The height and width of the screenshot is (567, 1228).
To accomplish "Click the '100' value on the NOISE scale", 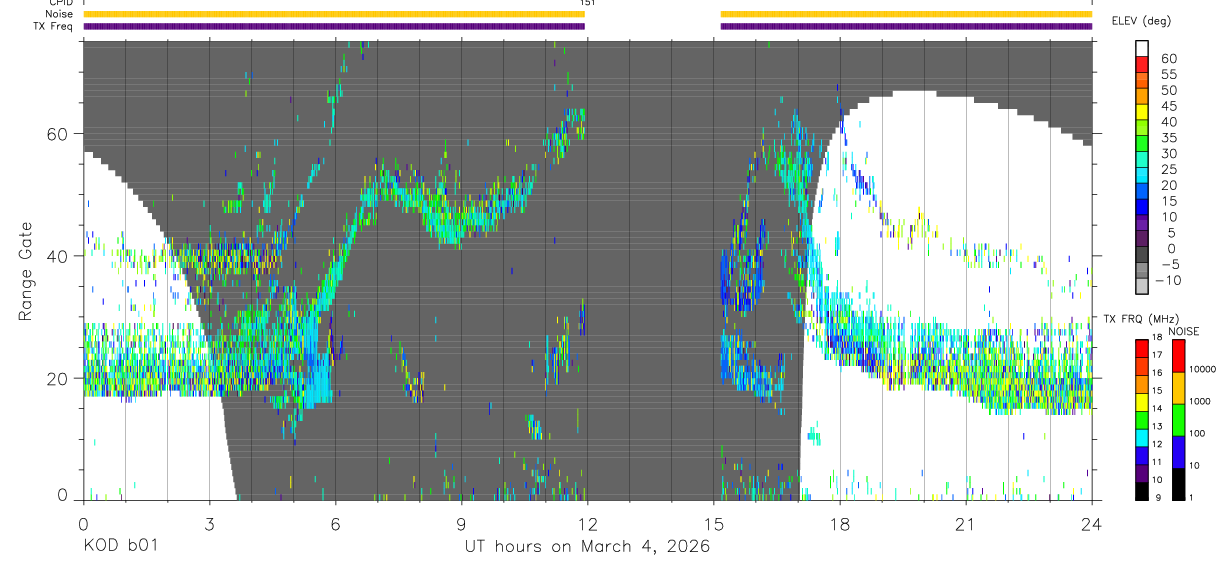I will 1197,433.
